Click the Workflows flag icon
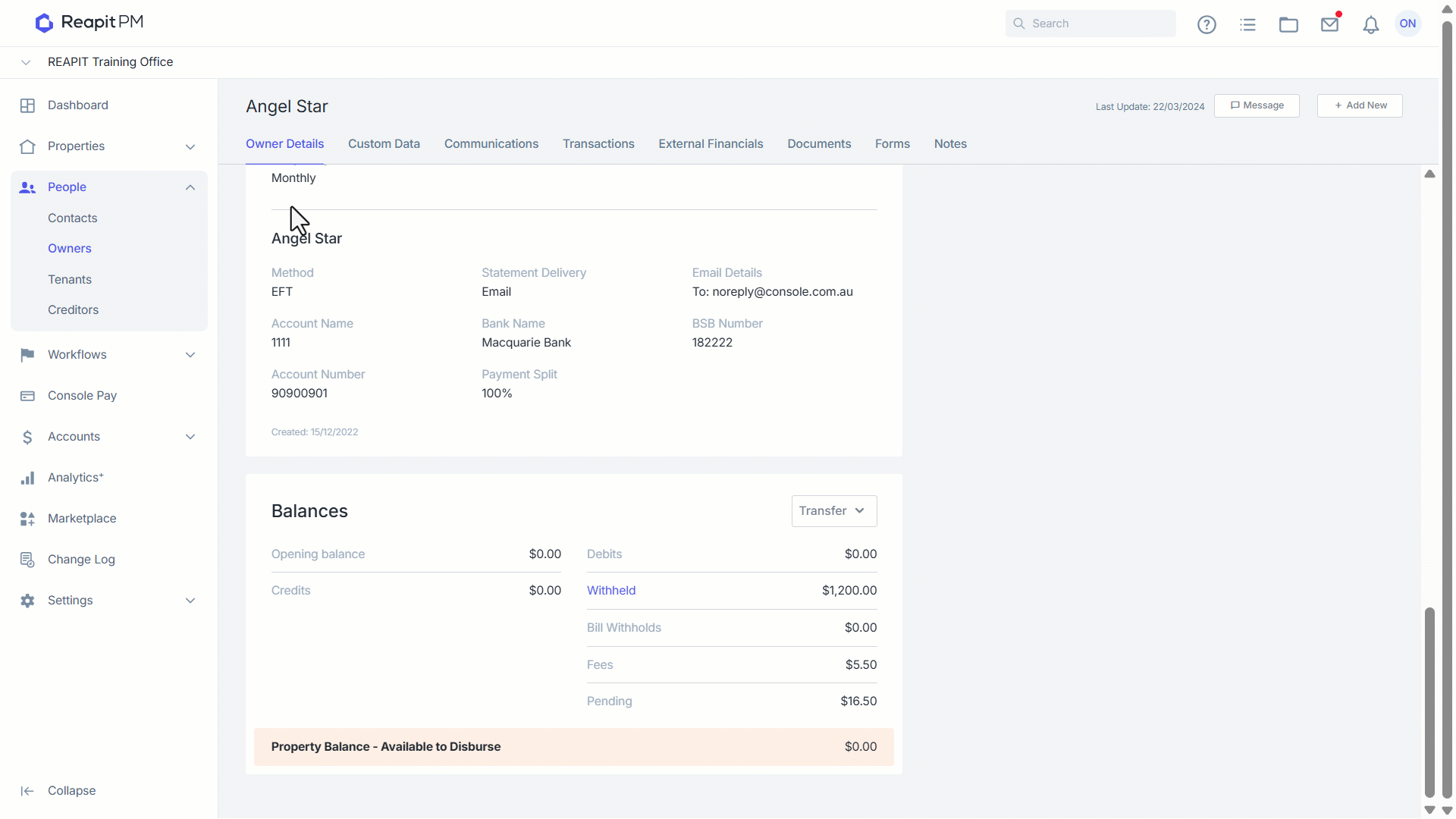Image resolution: width=1456 pixels, height=819 pixels. point(27,355)
